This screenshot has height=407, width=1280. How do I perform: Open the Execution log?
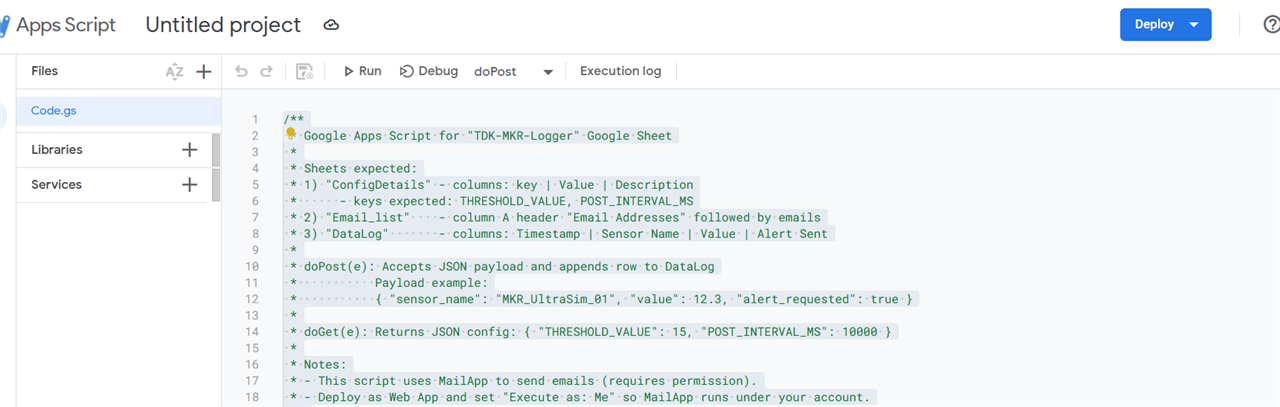point(620,71)
